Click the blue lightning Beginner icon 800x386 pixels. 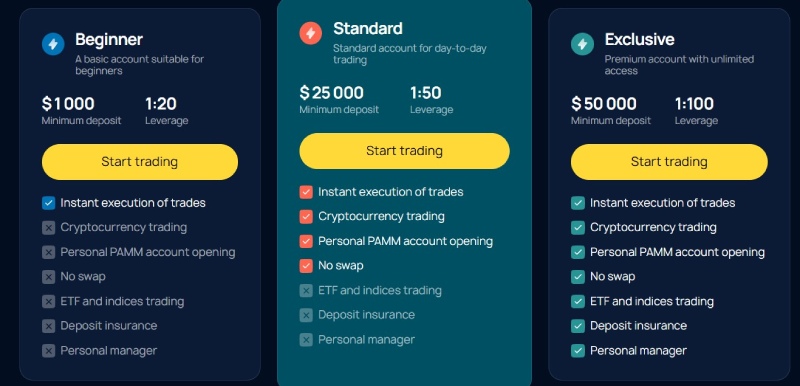[53, 44]
